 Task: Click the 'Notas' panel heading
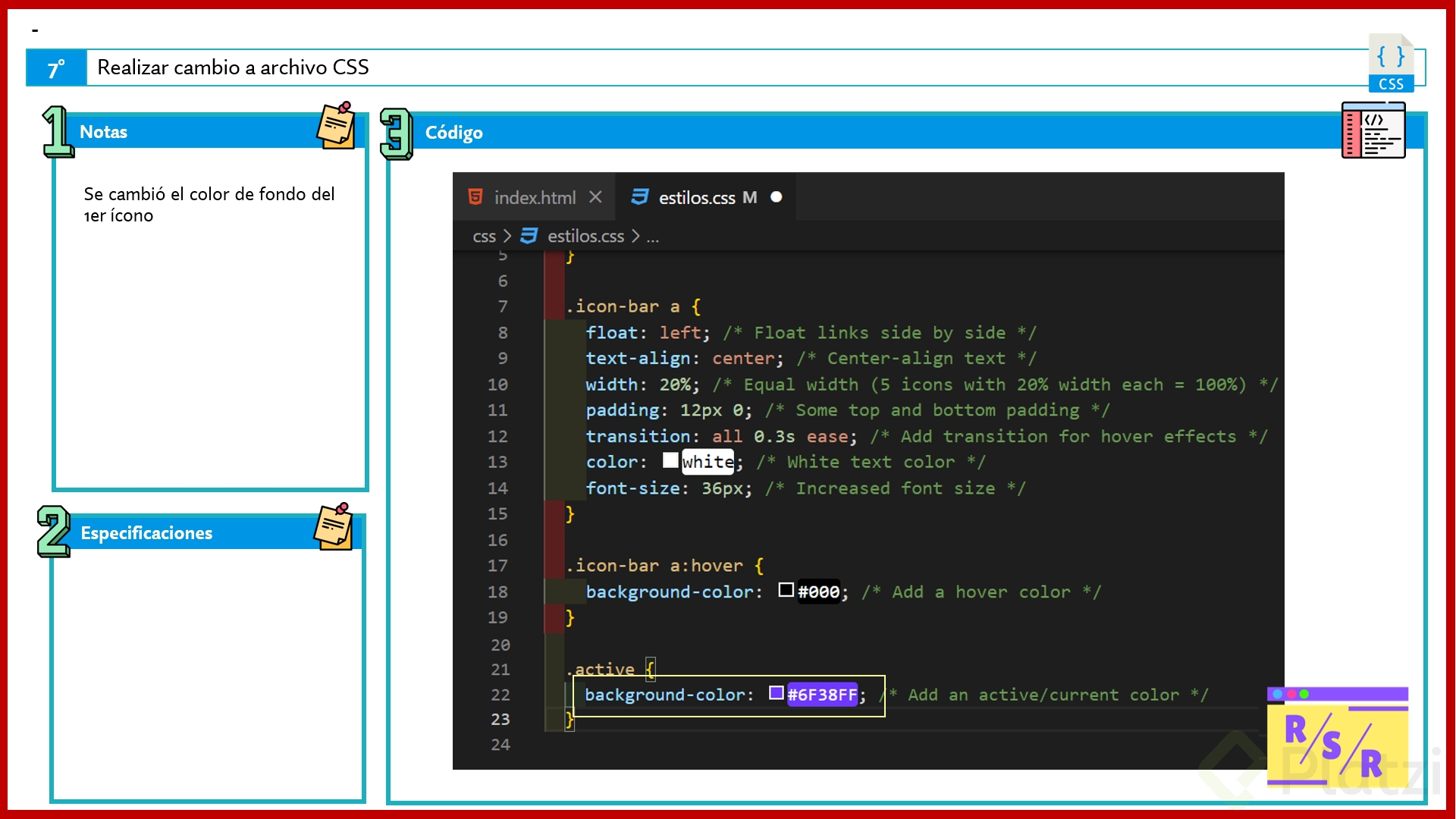[103, 132]
